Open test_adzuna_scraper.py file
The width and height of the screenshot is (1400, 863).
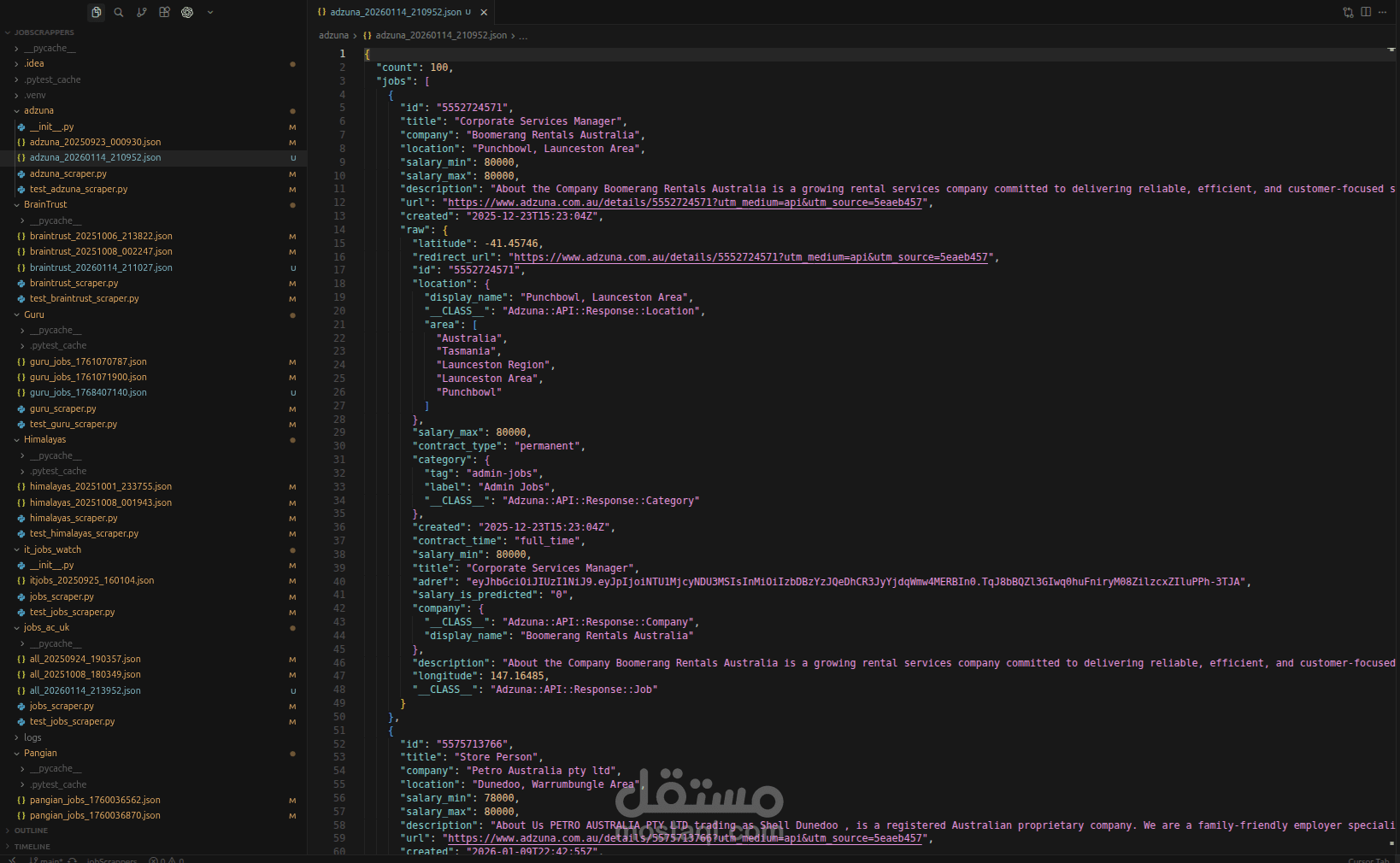point(79,189)
